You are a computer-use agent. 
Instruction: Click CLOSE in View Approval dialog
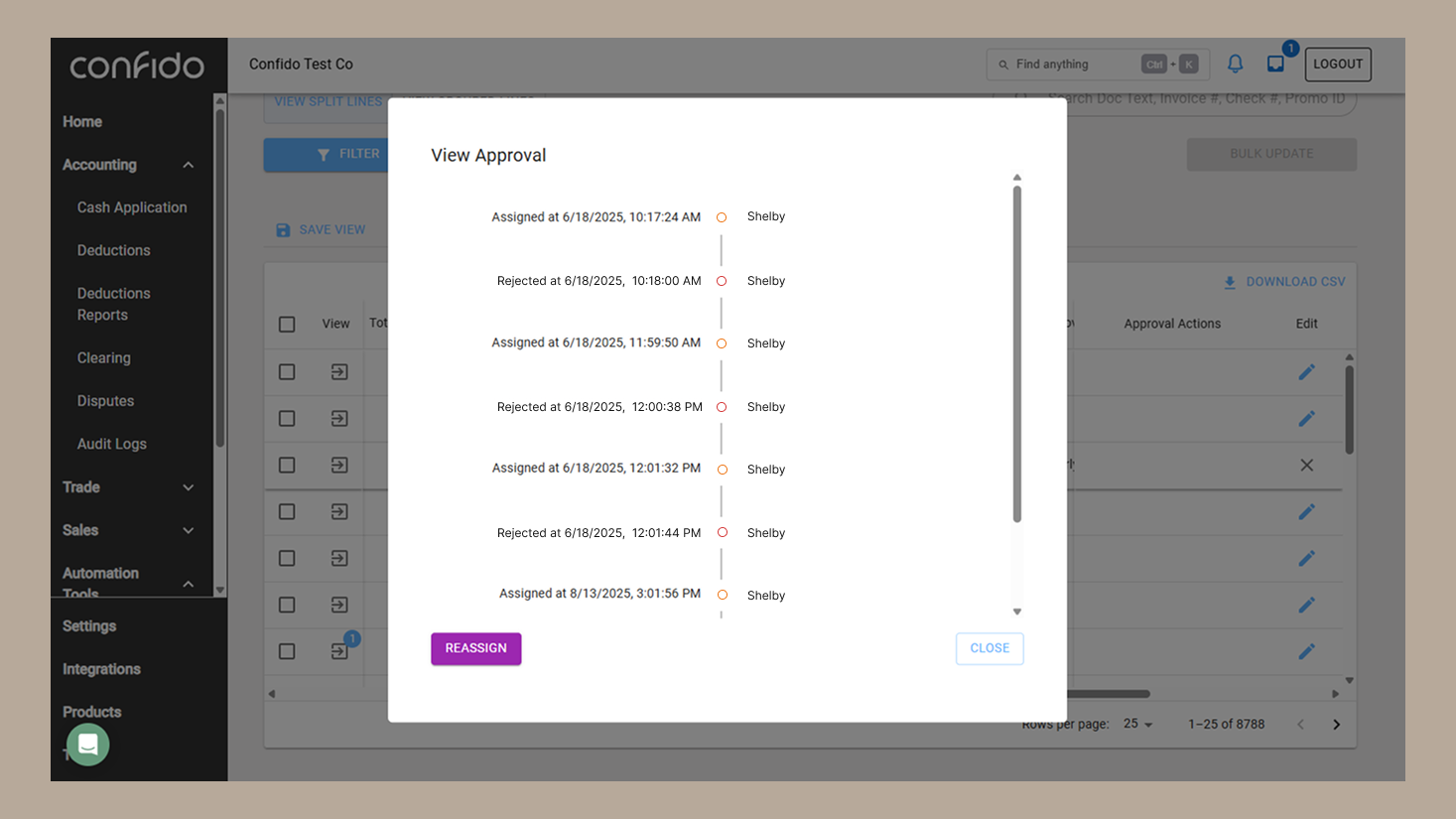(990, 648)
